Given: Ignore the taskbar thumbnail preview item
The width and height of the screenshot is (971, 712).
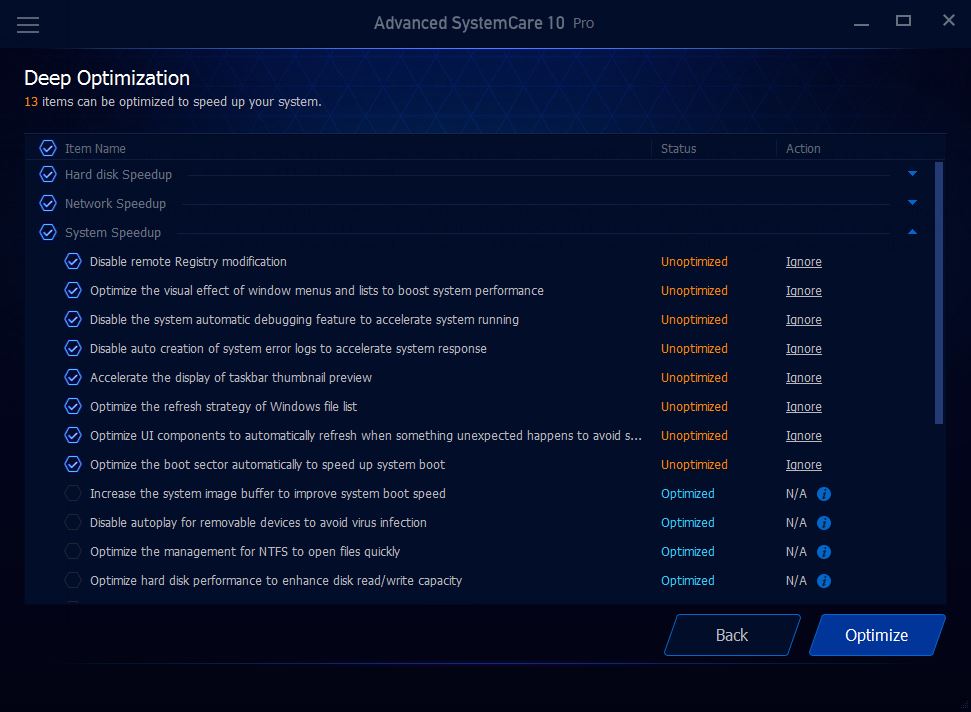Looking at the screenshot, I should [804, 378].
